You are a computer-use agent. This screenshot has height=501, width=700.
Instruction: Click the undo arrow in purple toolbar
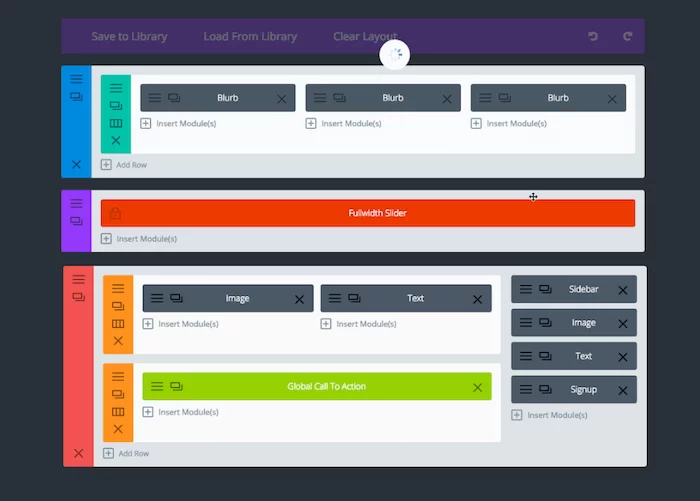tap(593, 37)
